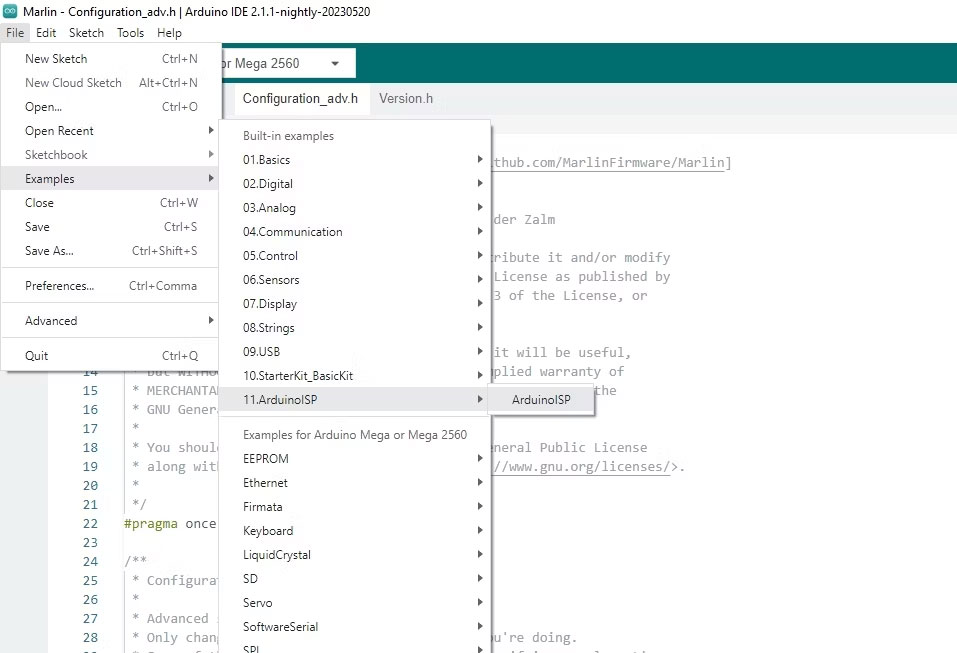Expand the Servo library examples

click(x=355, y=602)
